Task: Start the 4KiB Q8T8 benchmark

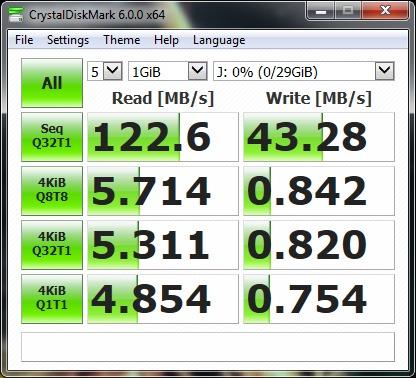Action: click(52, 191)
